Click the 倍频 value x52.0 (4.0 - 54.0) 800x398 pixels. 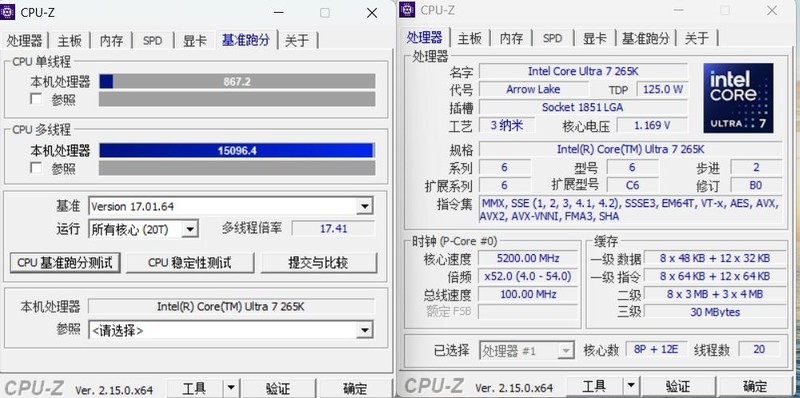pos(528,277)
